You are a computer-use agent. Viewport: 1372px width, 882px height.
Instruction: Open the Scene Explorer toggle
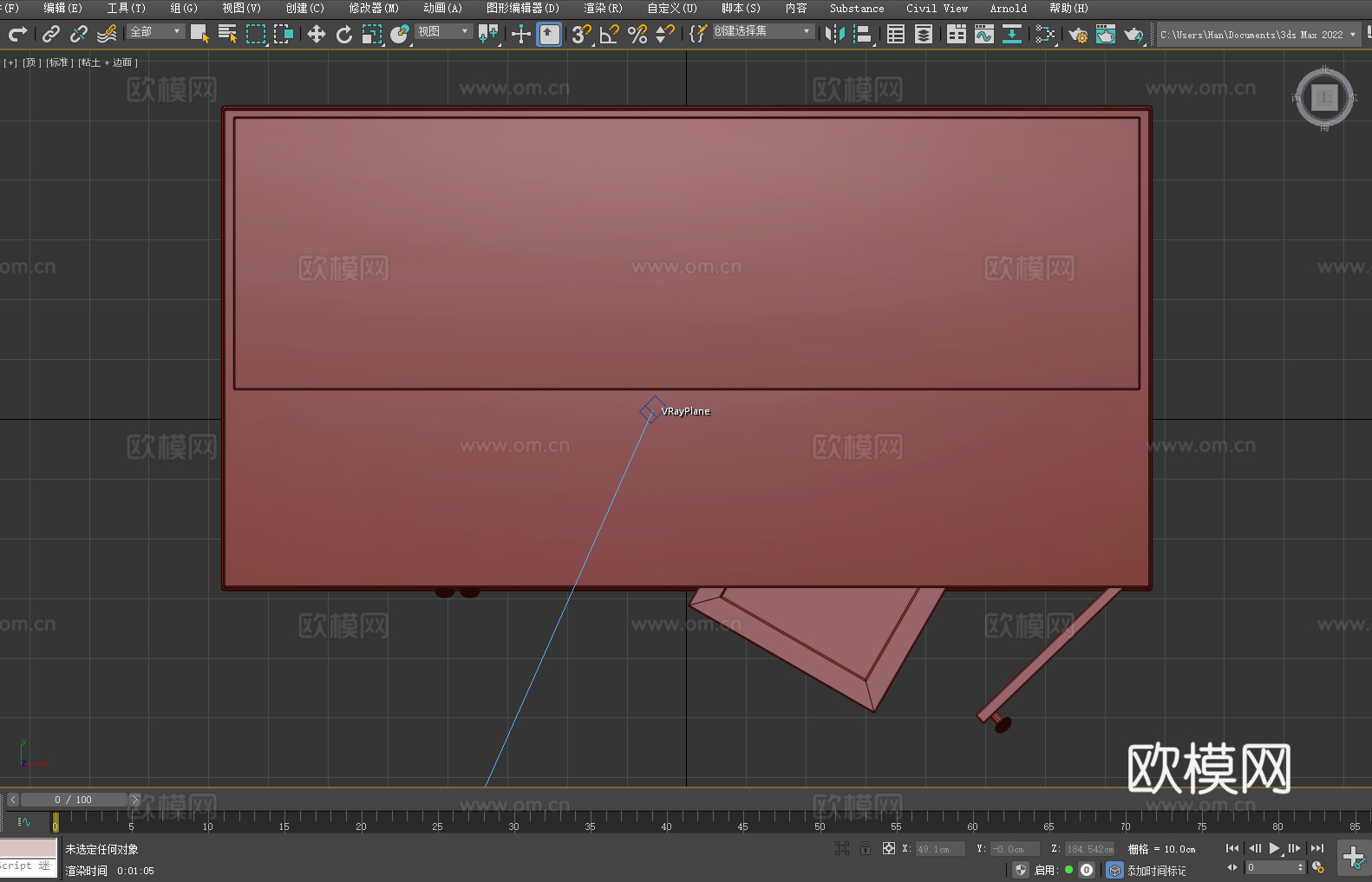point(896,34)
